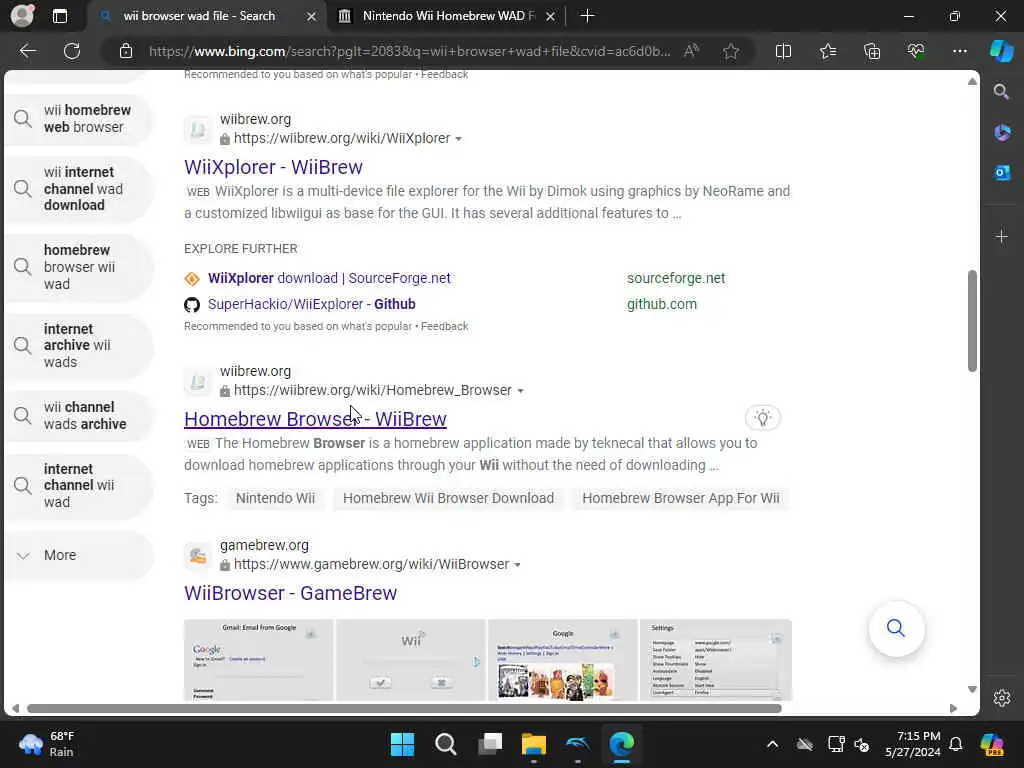Open the Gmail screenshot thumbnail

click(x=259, y=660)
